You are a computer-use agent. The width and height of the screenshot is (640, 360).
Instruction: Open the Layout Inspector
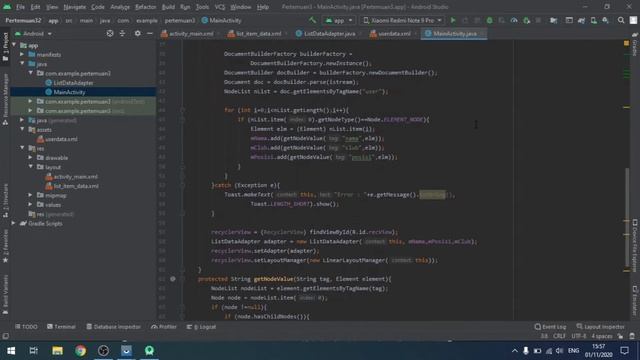[x=600, y=327]
